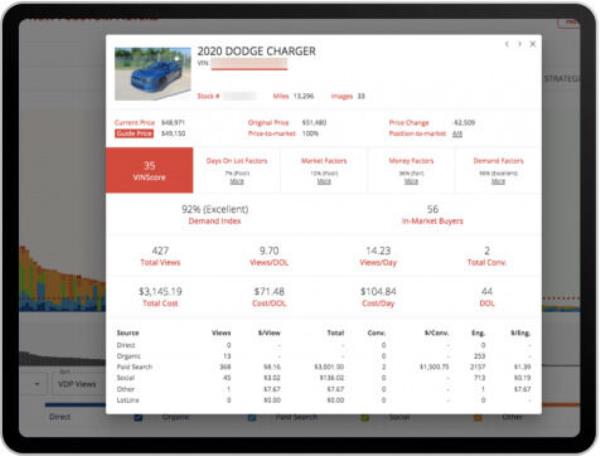Click the Source column header
Screen dimensions: 600x456
128,333
